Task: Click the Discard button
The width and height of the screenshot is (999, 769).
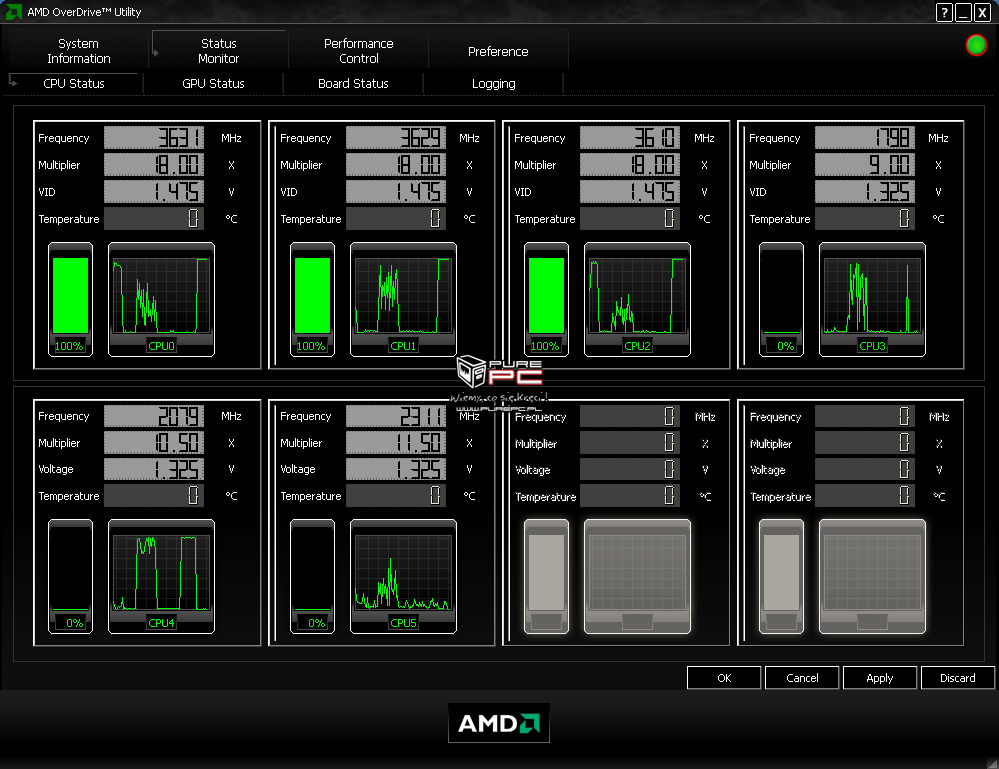Action: click(958, 678)
